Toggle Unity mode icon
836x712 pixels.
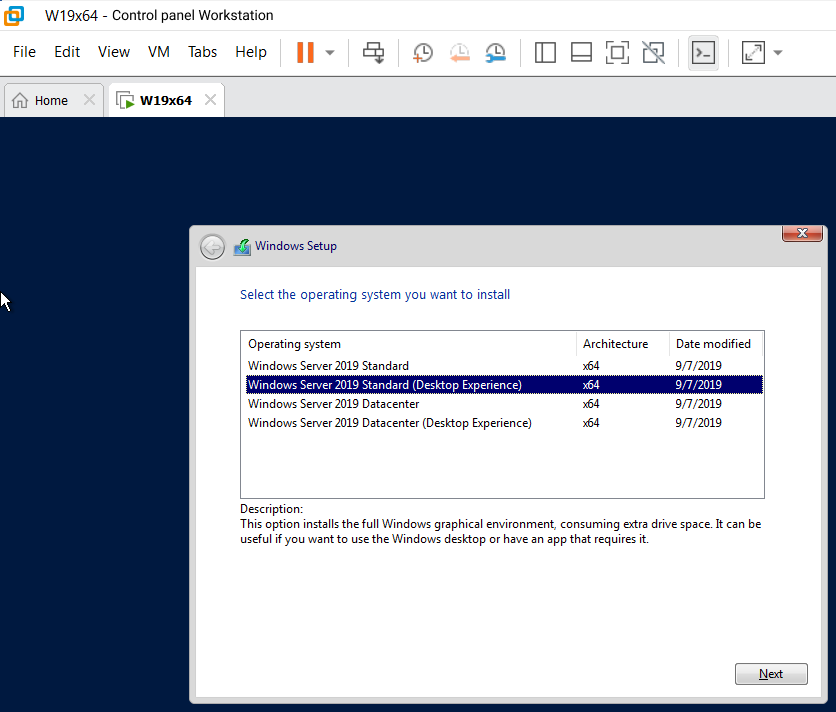[653, 52]
